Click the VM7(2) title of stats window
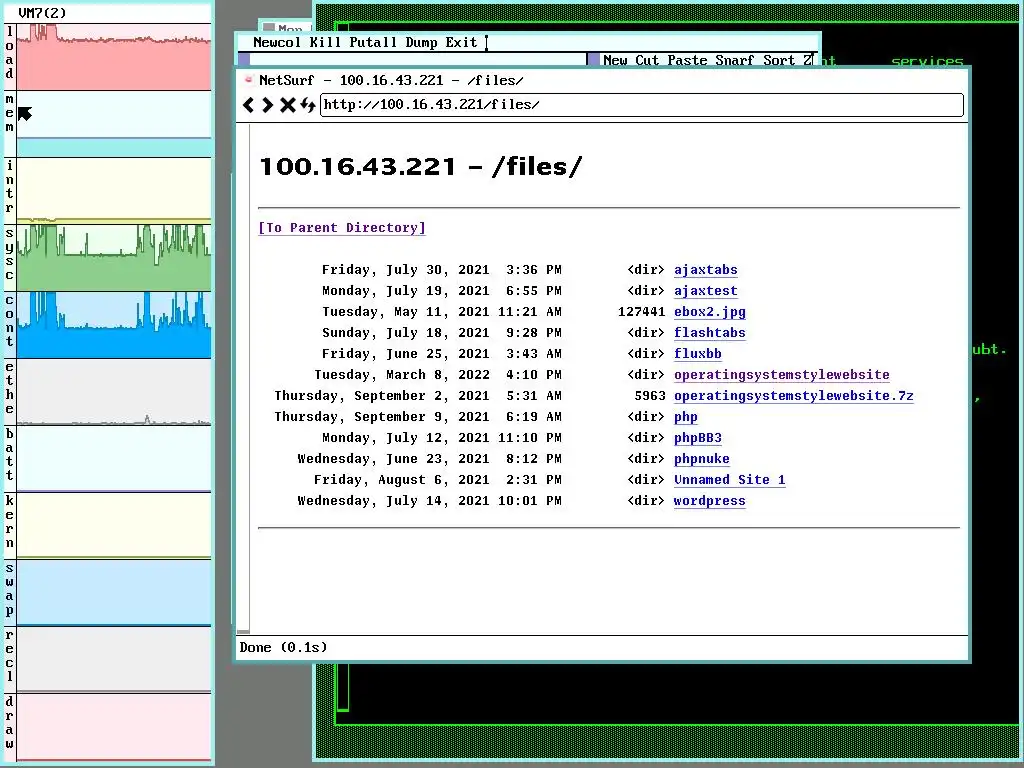This screenshot has height=768, width=1024. [x=42, y=12]
